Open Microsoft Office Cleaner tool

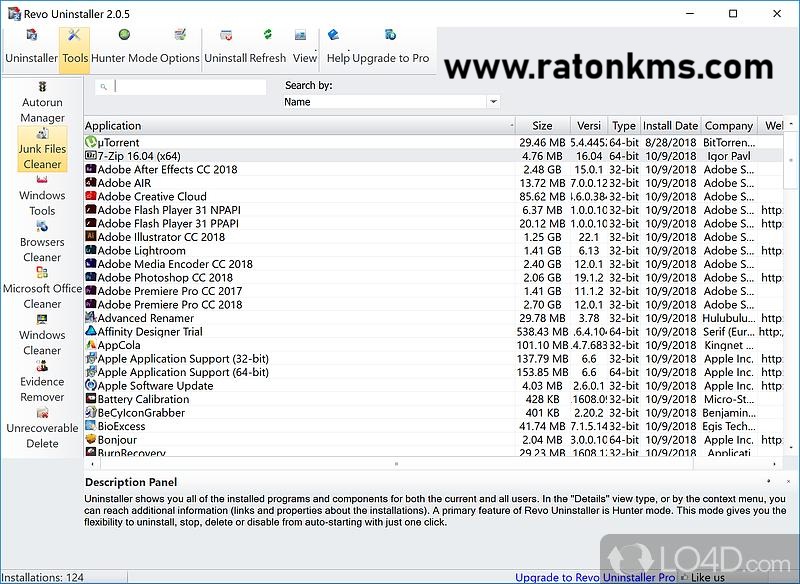(x=42, y=288)
